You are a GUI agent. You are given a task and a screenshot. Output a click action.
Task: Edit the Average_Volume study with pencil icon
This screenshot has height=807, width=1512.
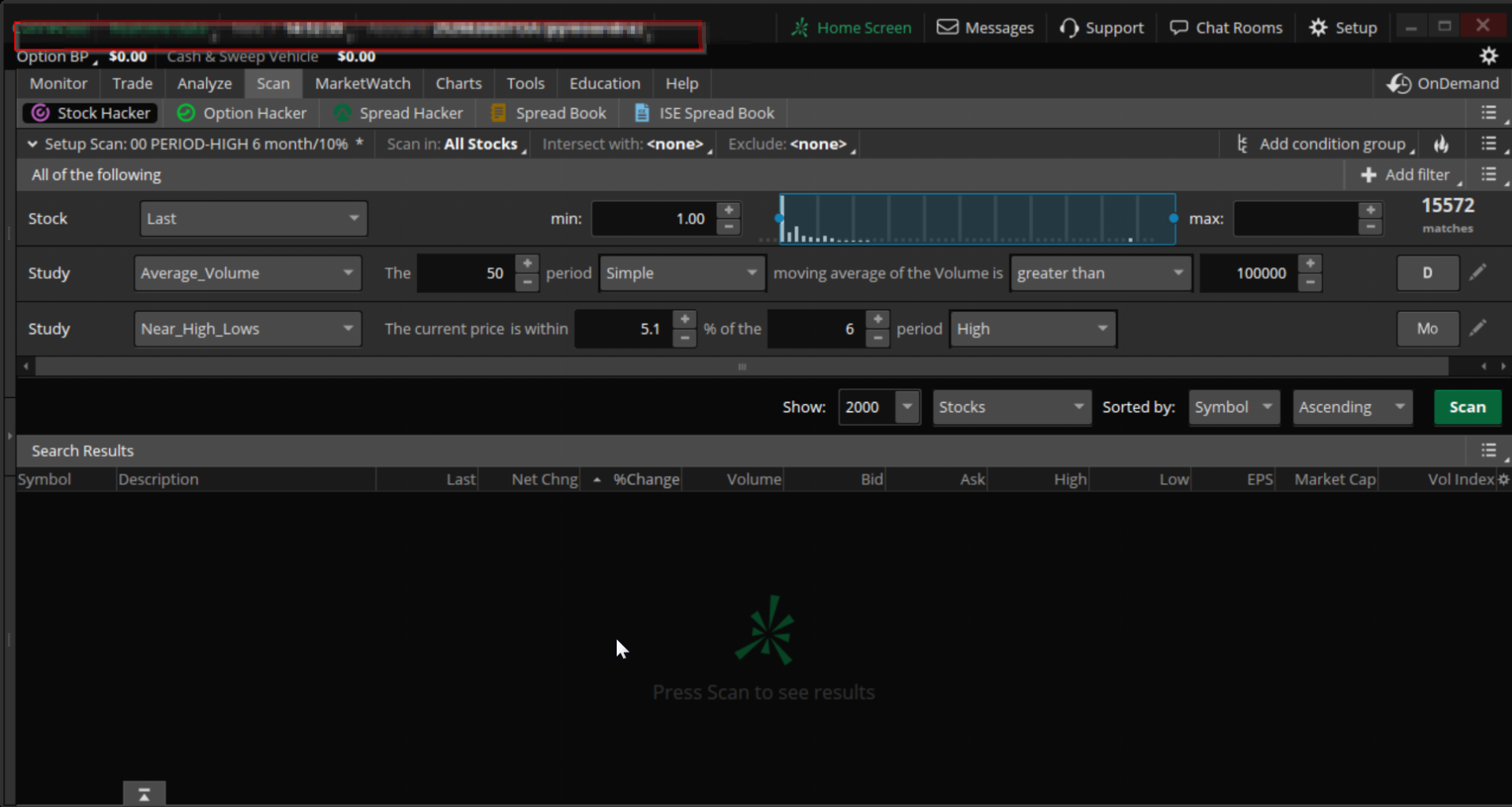[1478, 273]
